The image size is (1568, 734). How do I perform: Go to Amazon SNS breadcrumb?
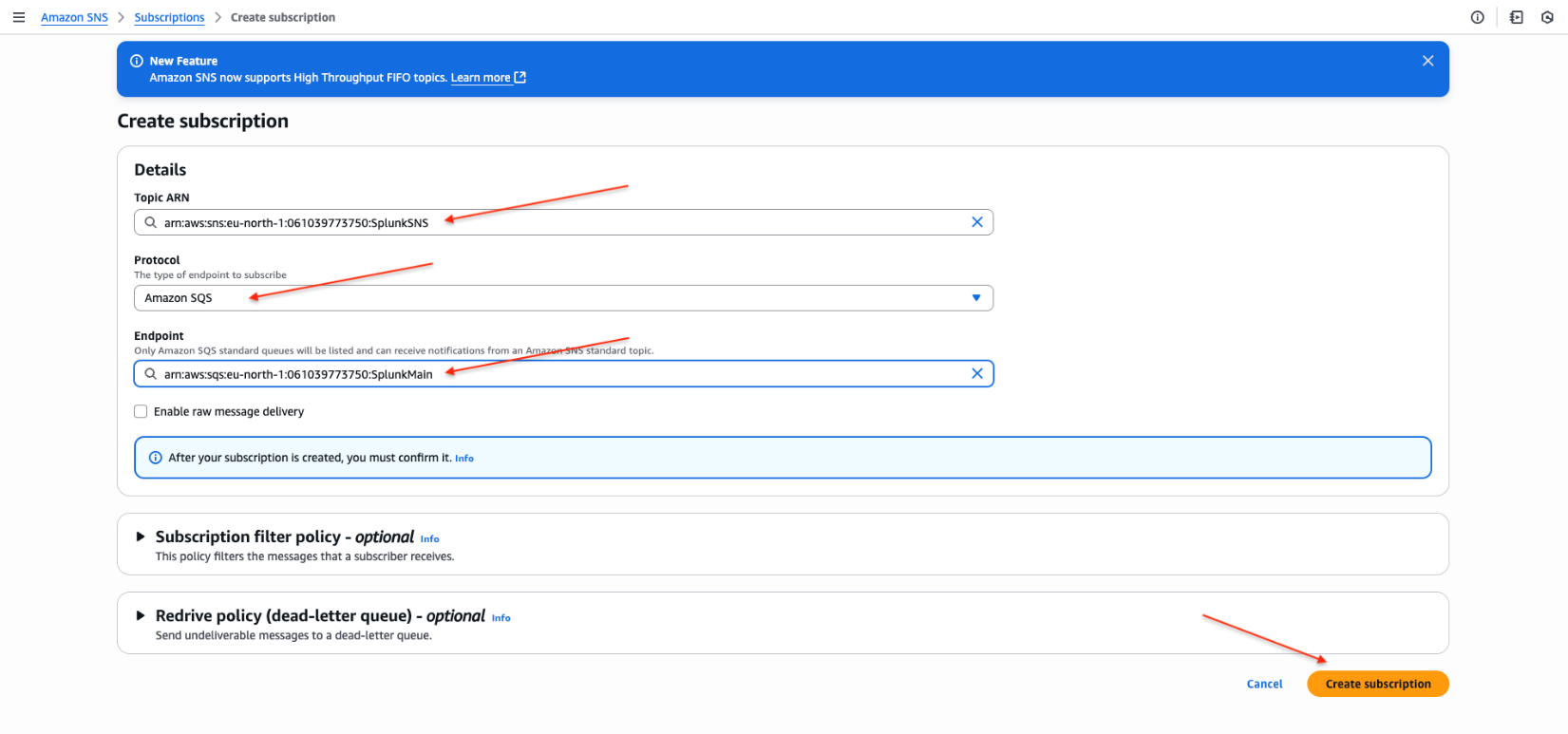pos(74,17)
